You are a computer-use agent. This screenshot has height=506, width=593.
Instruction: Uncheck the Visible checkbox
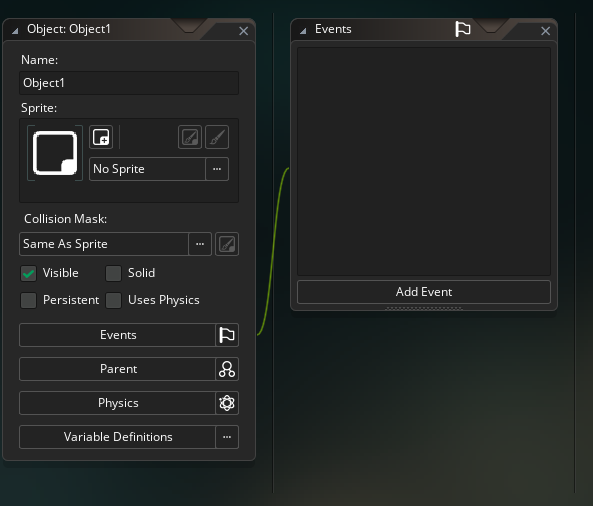click(28, 273)
